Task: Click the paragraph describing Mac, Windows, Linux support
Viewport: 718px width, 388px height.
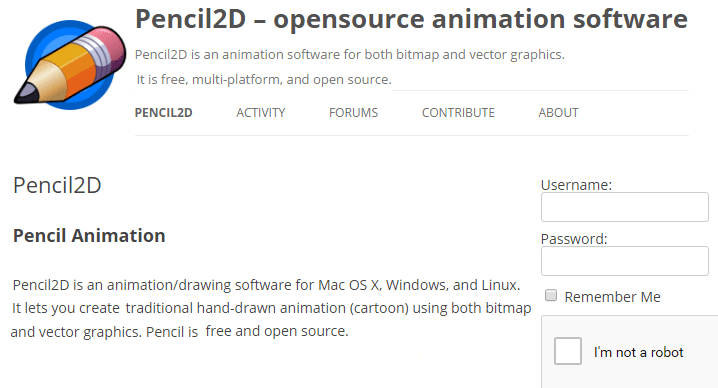Action: coord(271,308)
